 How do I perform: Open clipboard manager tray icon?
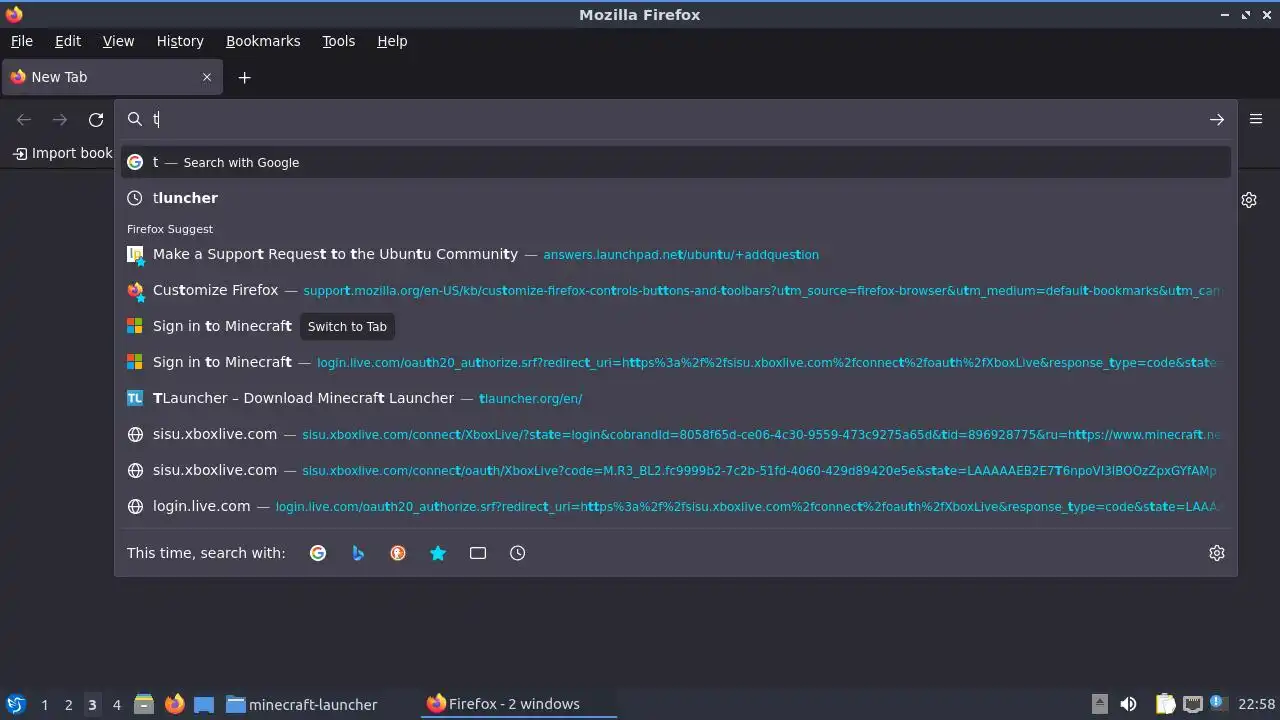click(1165, 704)
